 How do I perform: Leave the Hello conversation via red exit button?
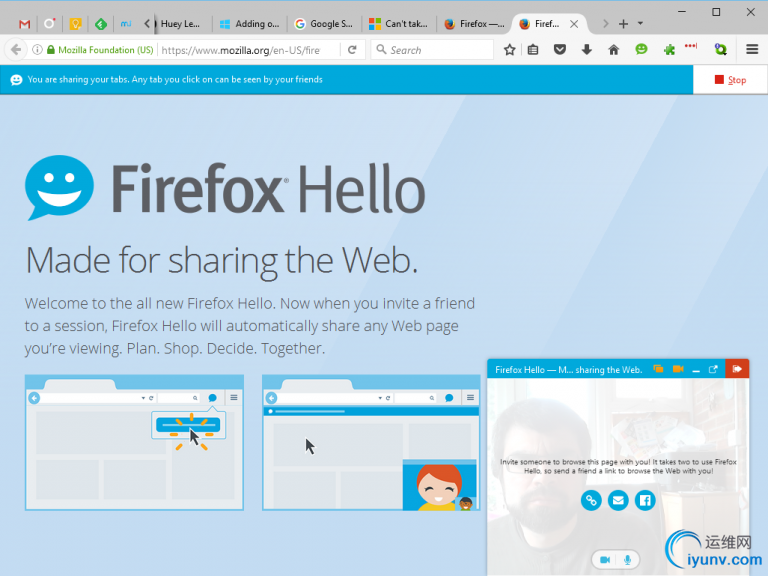tap(737, 369)
